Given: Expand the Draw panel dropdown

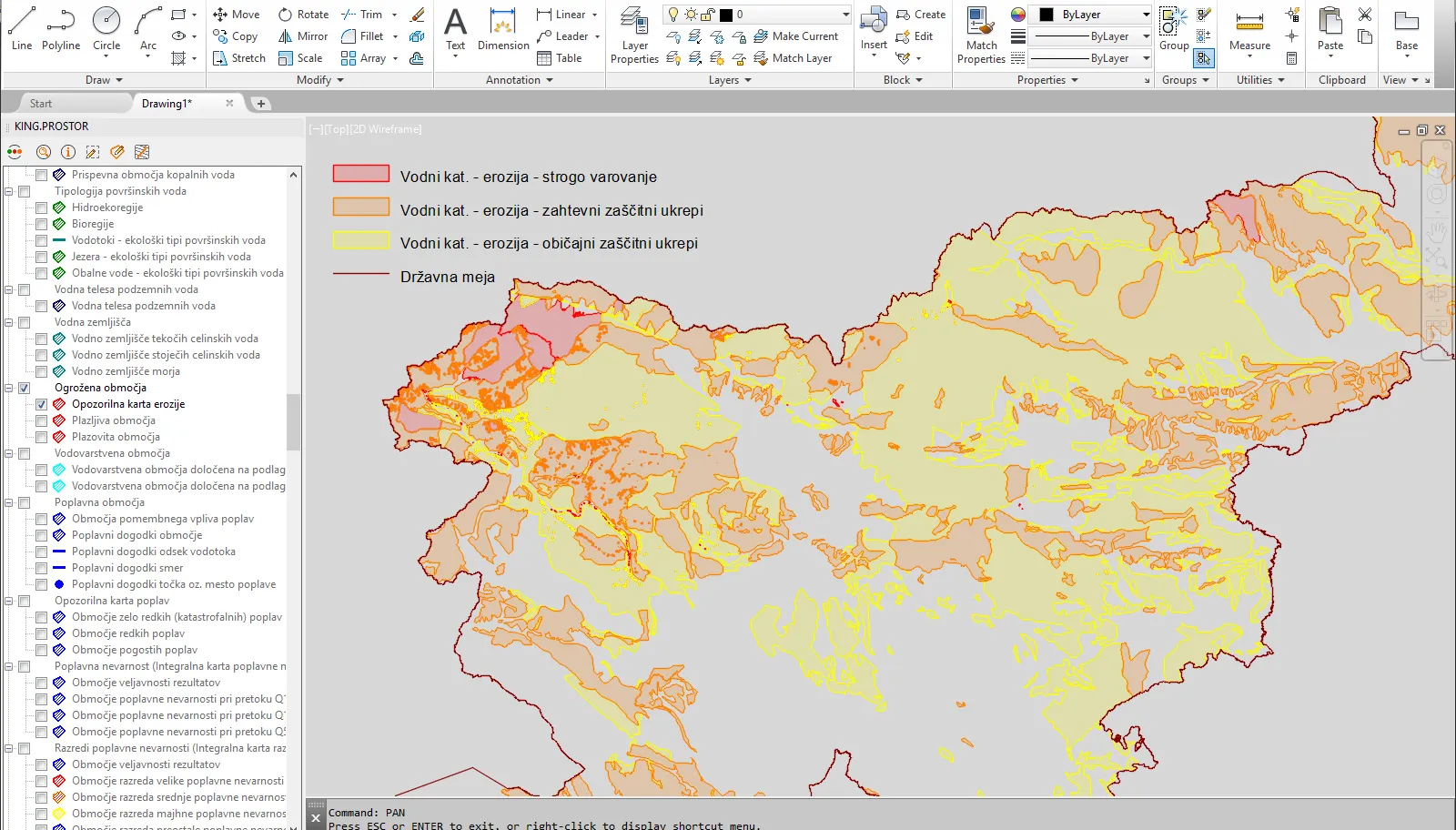Looking at the screenshot, I should 105,80.
